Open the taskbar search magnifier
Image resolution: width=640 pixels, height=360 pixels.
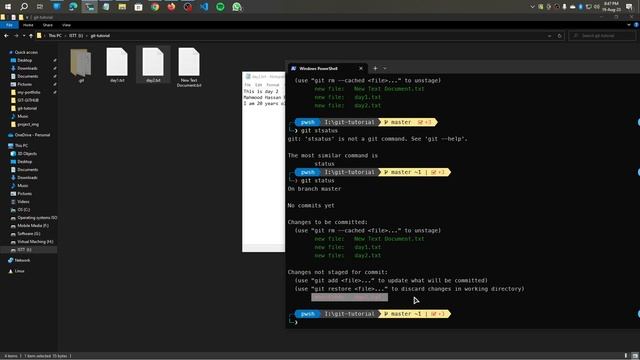(24, 7)
